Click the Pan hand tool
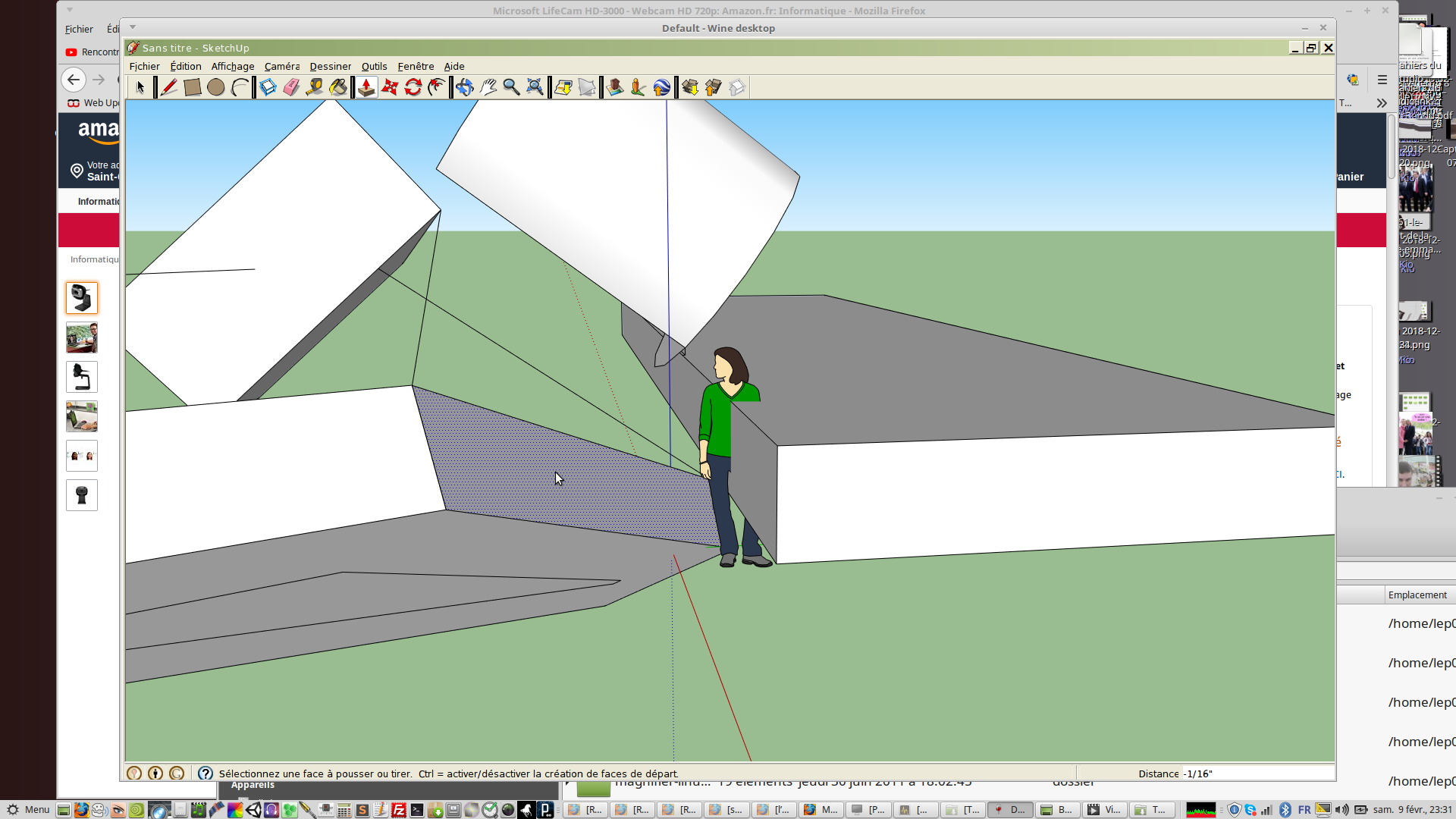The image size is (1456, 819). click(x=488, y=87)
